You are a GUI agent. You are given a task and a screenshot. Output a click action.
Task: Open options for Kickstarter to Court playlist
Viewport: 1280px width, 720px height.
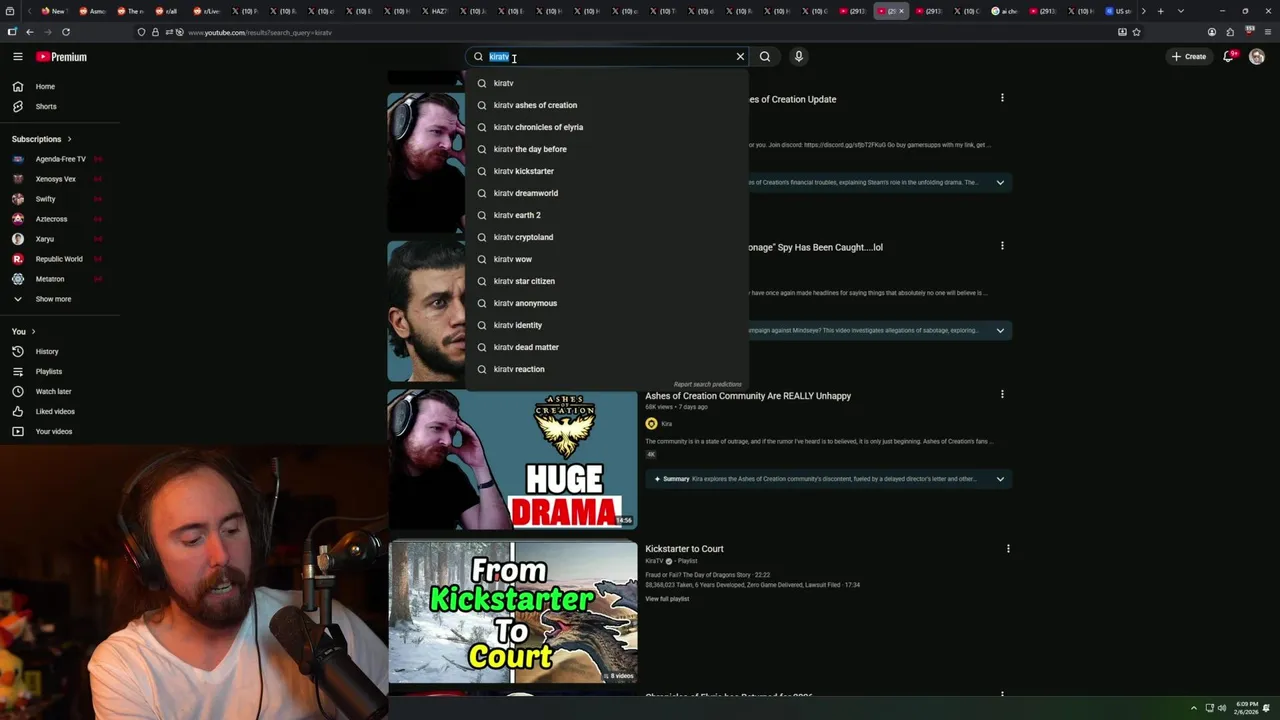[x=1008, y=548]
